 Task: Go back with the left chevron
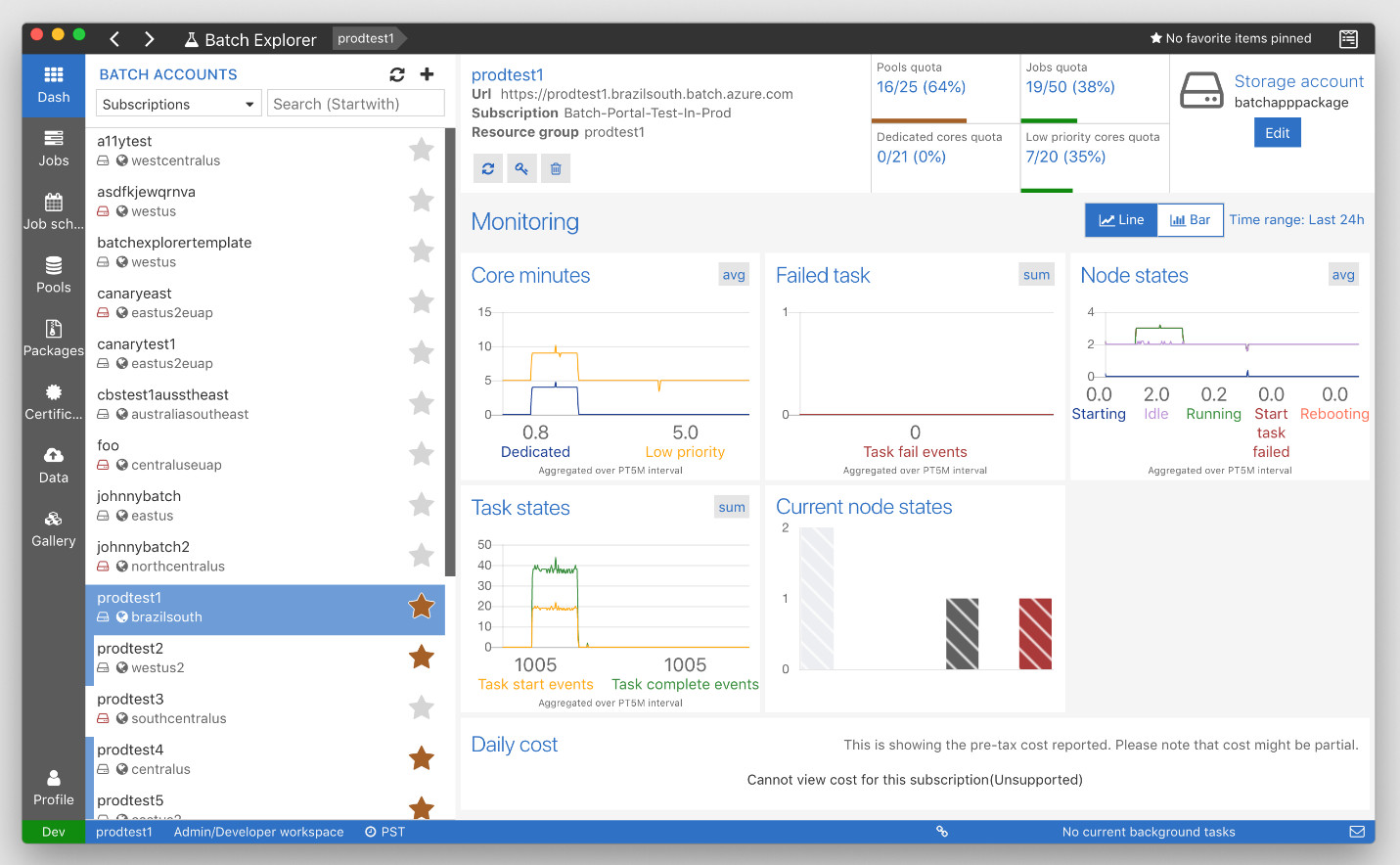(114, 39)
